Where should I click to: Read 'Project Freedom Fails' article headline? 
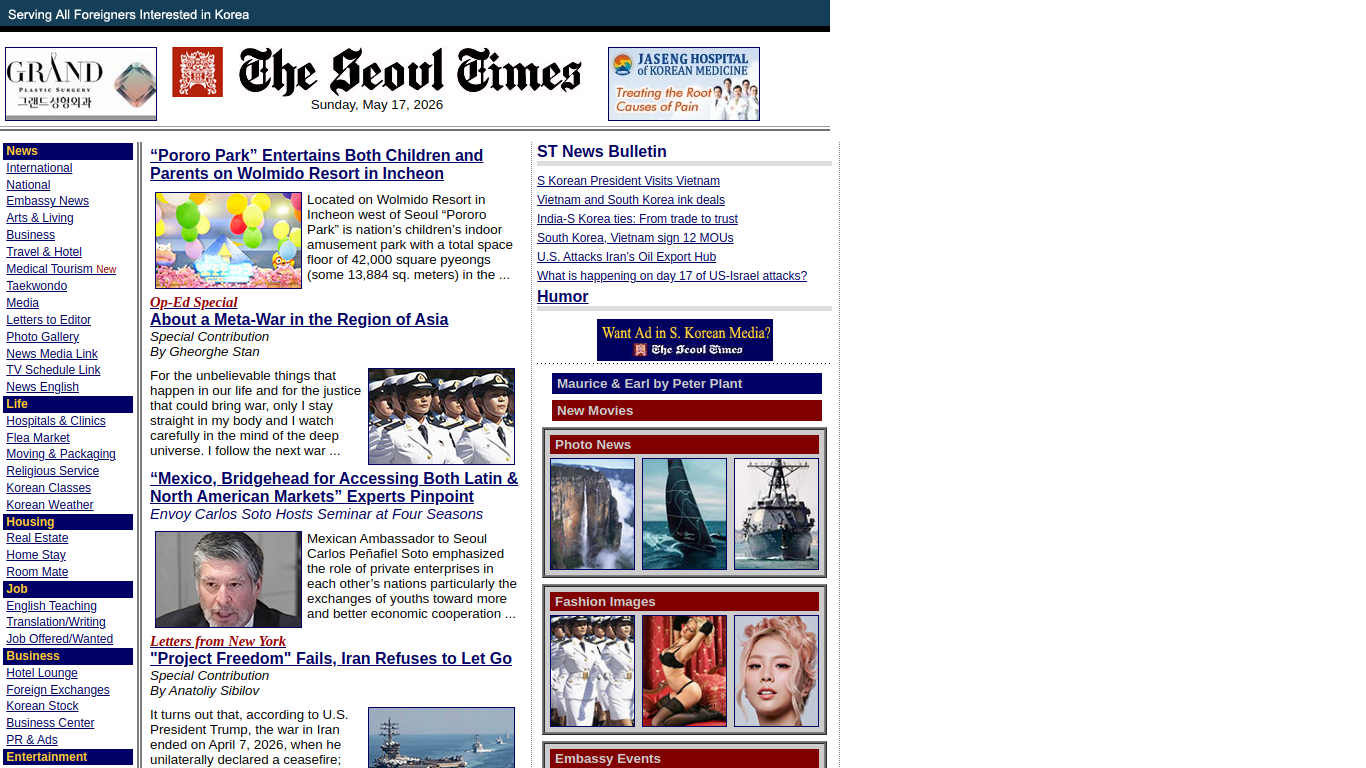click(x=331, y=658)
